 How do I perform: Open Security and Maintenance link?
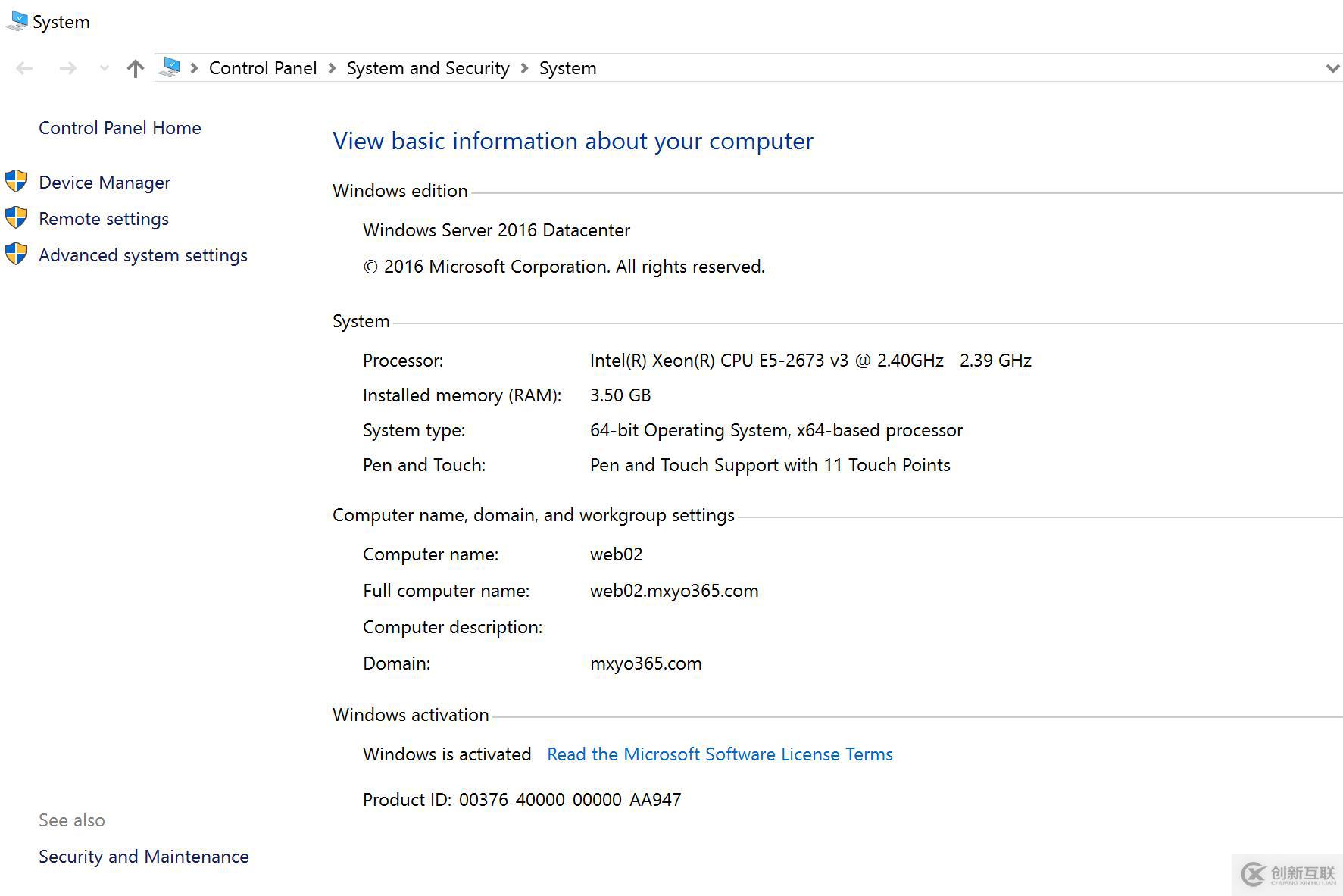(144, 857)
